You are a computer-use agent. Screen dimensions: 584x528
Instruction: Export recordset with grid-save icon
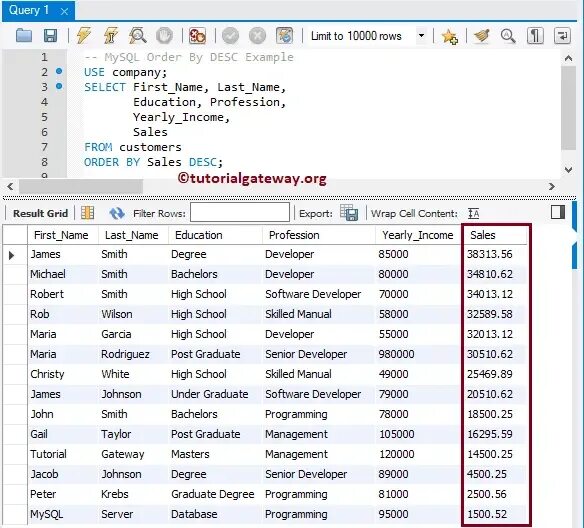pyautogui.click(x=349, y=213)
